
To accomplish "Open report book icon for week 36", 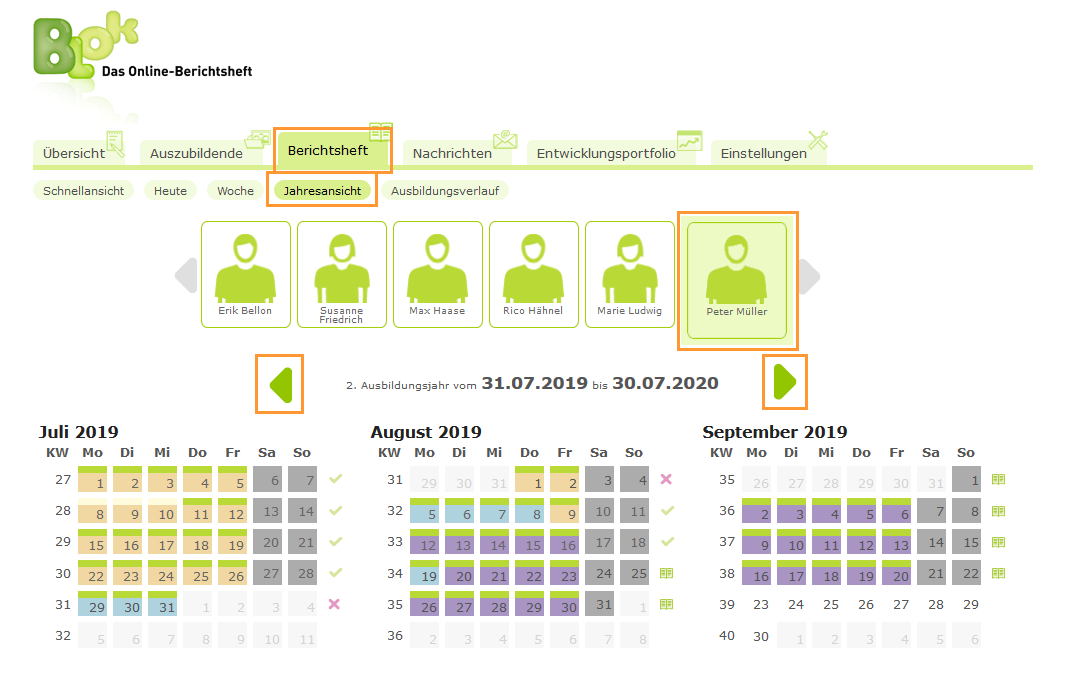I will [x=998, y=511].
